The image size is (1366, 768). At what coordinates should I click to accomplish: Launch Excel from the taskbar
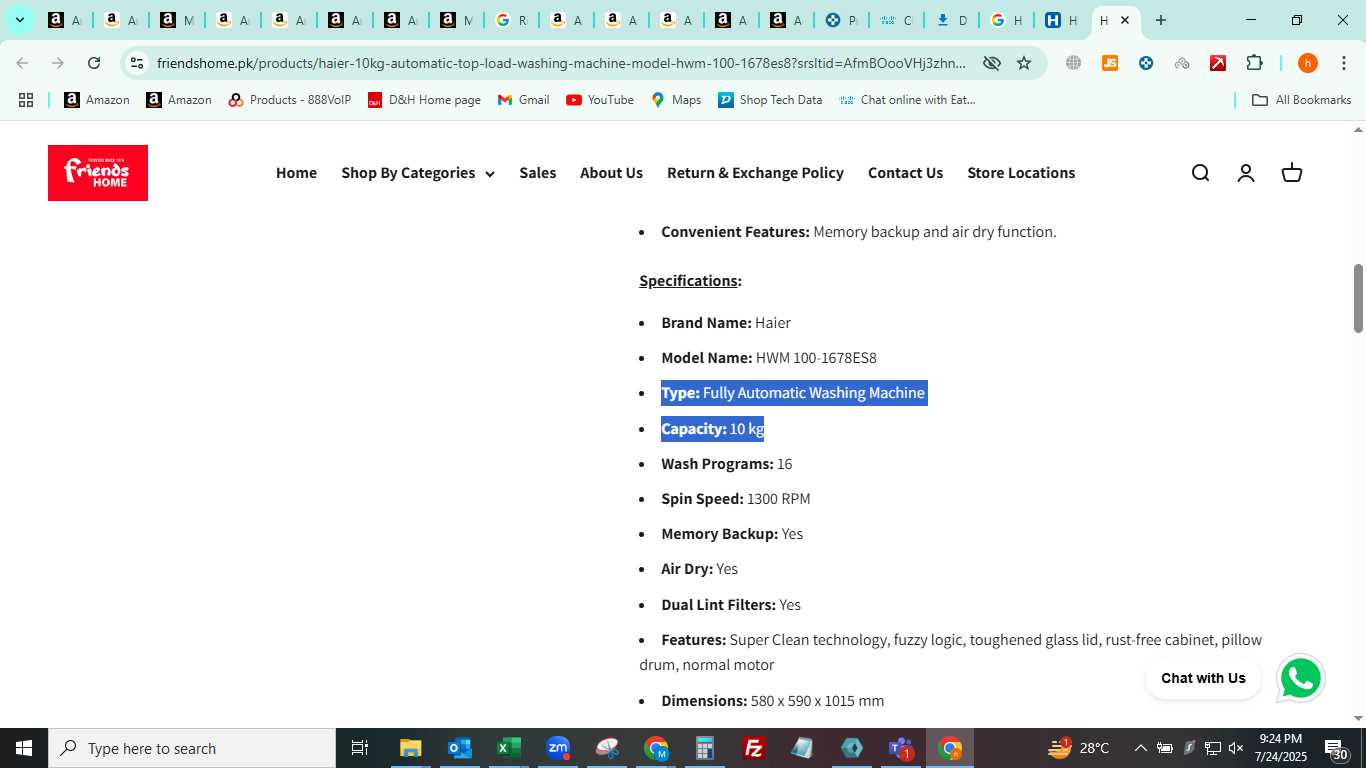[x=508, y=748]
